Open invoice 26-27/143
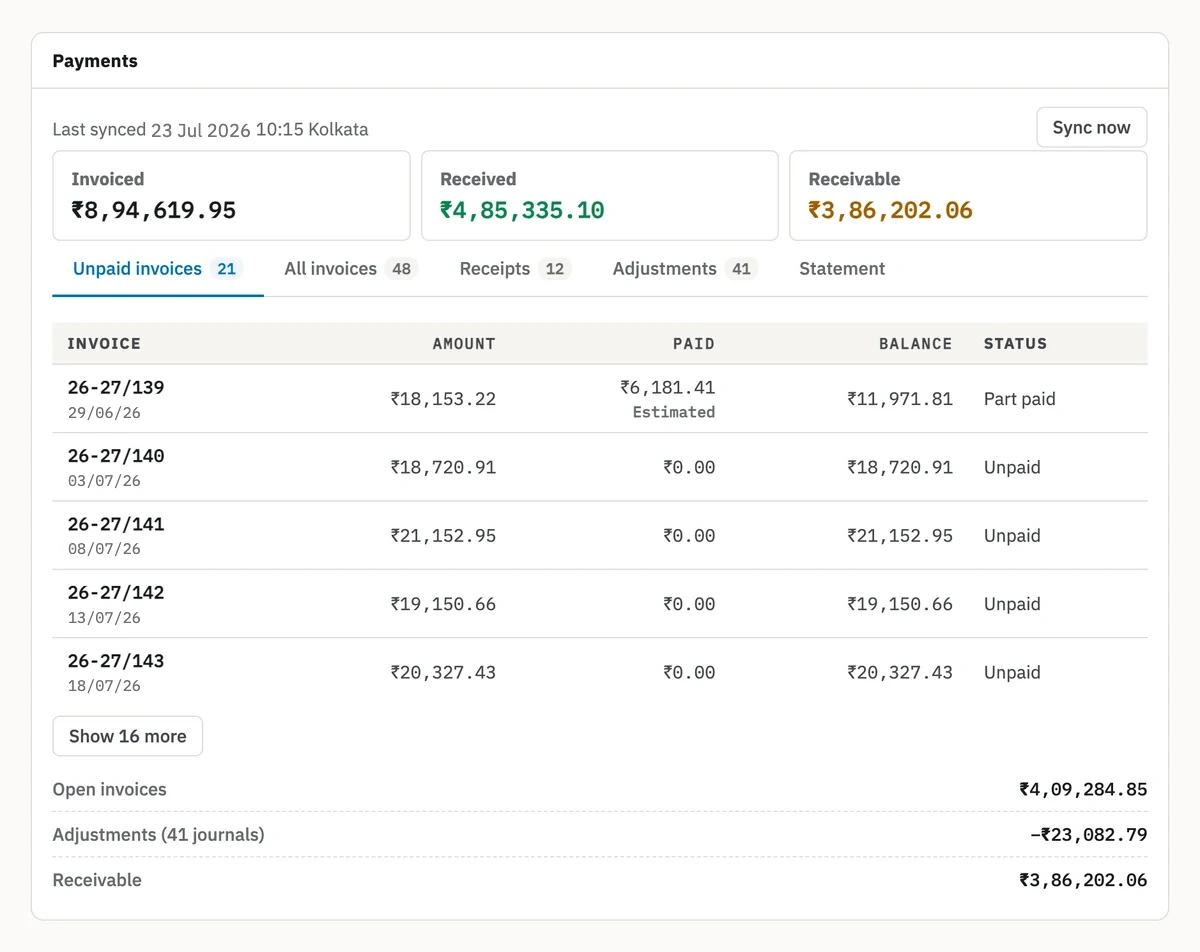The width and height of the screenshot is (1200, 952). pos(116,661)
